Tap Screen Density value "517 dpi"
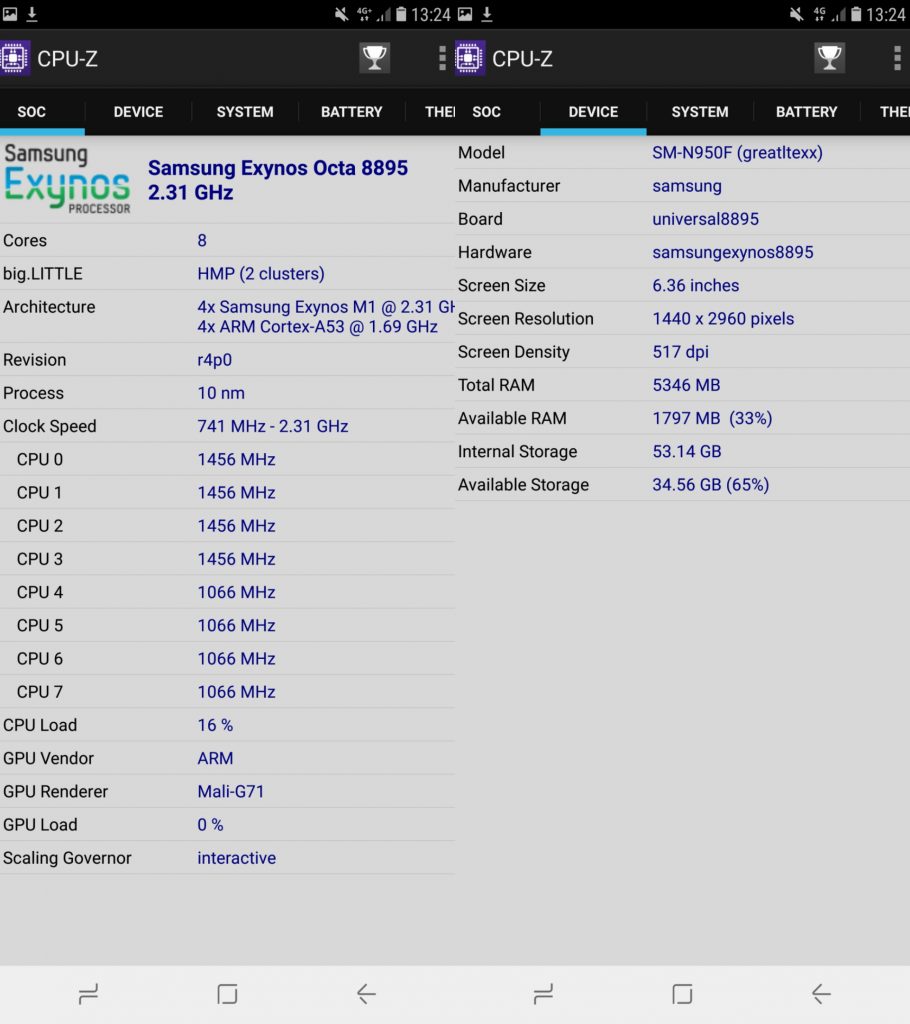The width and height of the screenshot is (910, 1024). click(680, 352)
